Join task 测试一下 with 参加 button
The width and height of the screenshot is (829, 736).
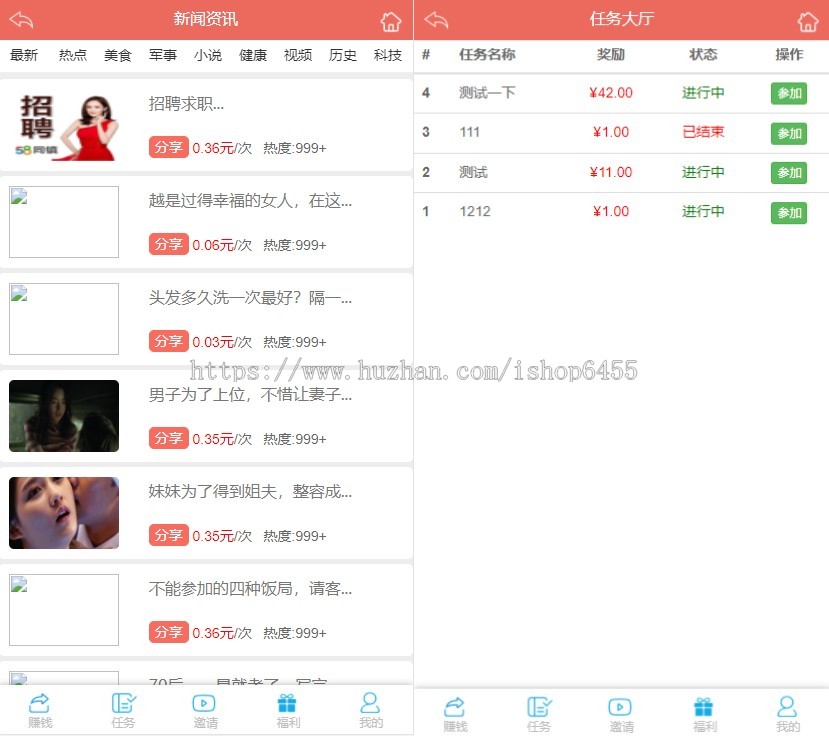point(789,94)
